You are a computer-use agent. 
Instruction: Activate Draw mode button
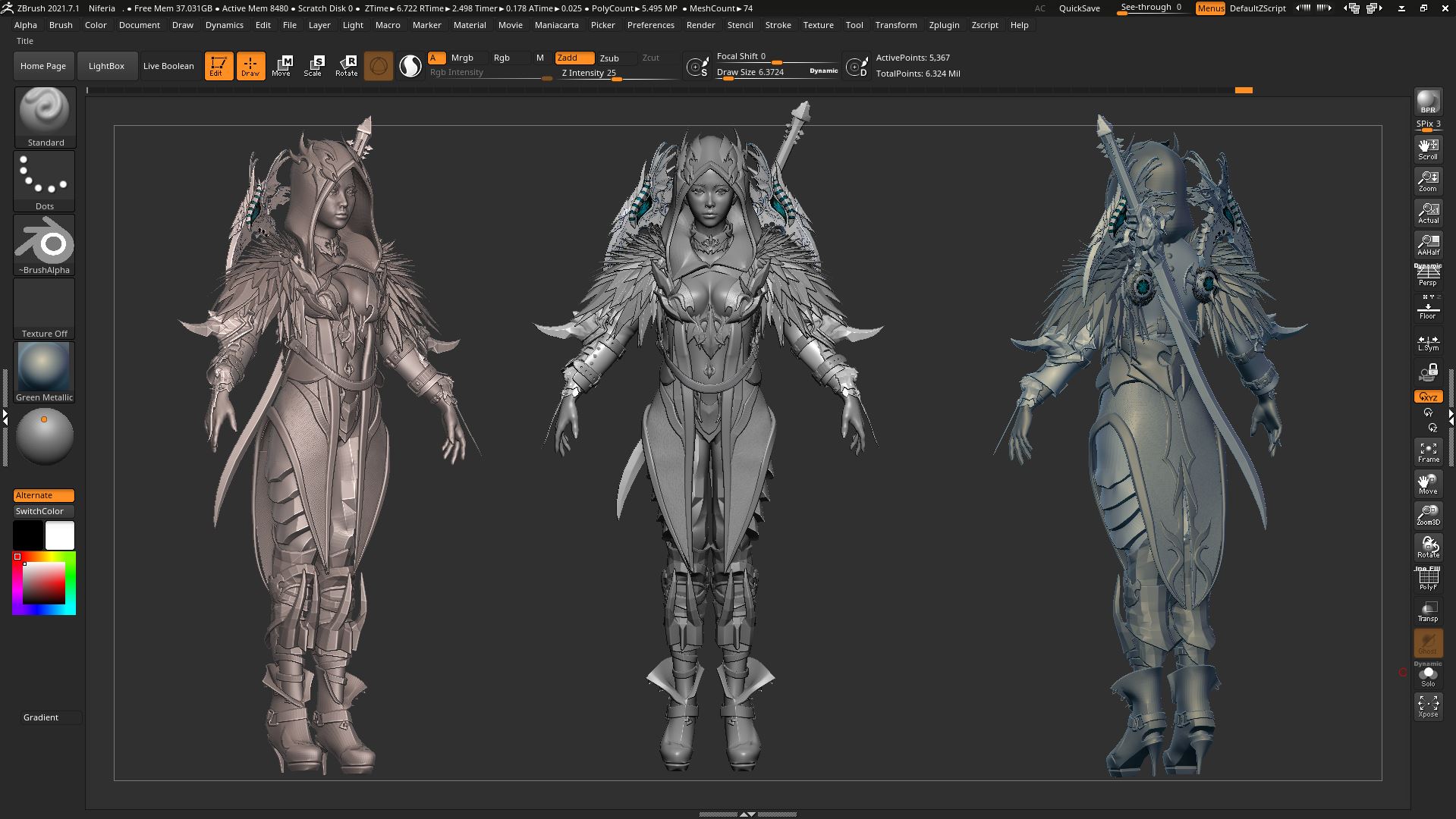[250, 66]
